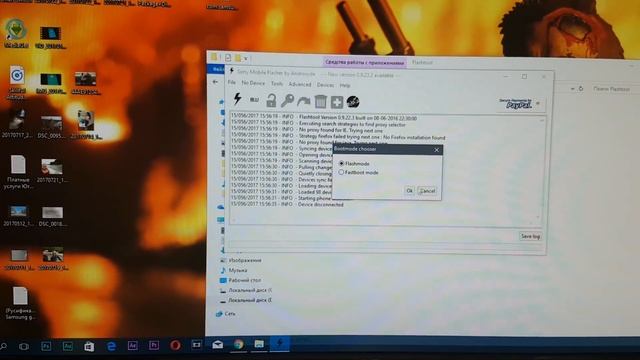Launch After Effects from the taskbar
The height and width of the screenshot is (360, 640).
click(133, 346)
